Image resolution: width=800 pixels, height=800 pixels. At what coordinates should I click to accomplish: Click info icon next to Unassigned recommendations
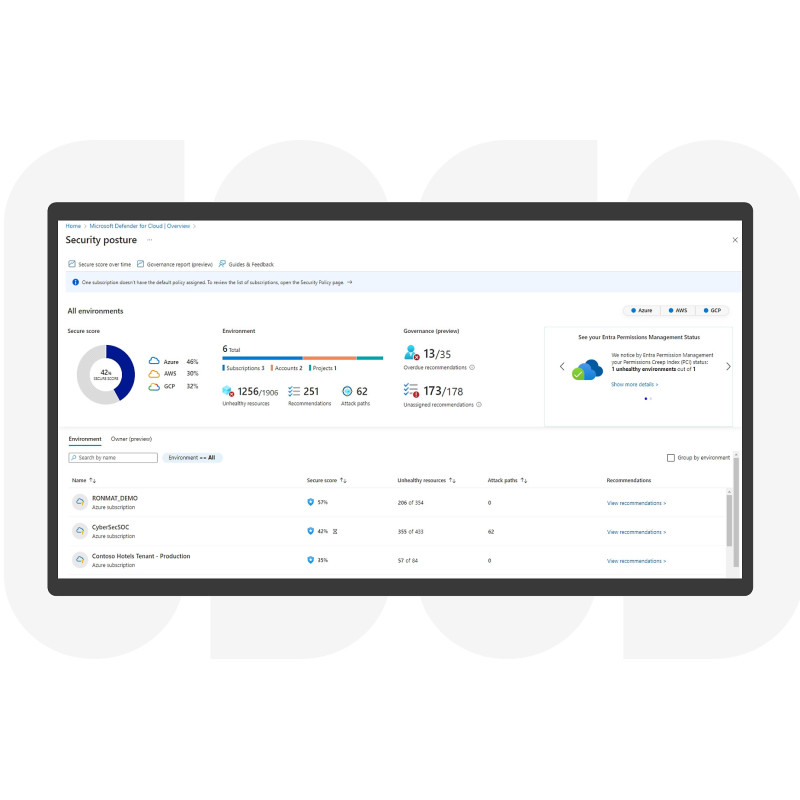[479, 405]
